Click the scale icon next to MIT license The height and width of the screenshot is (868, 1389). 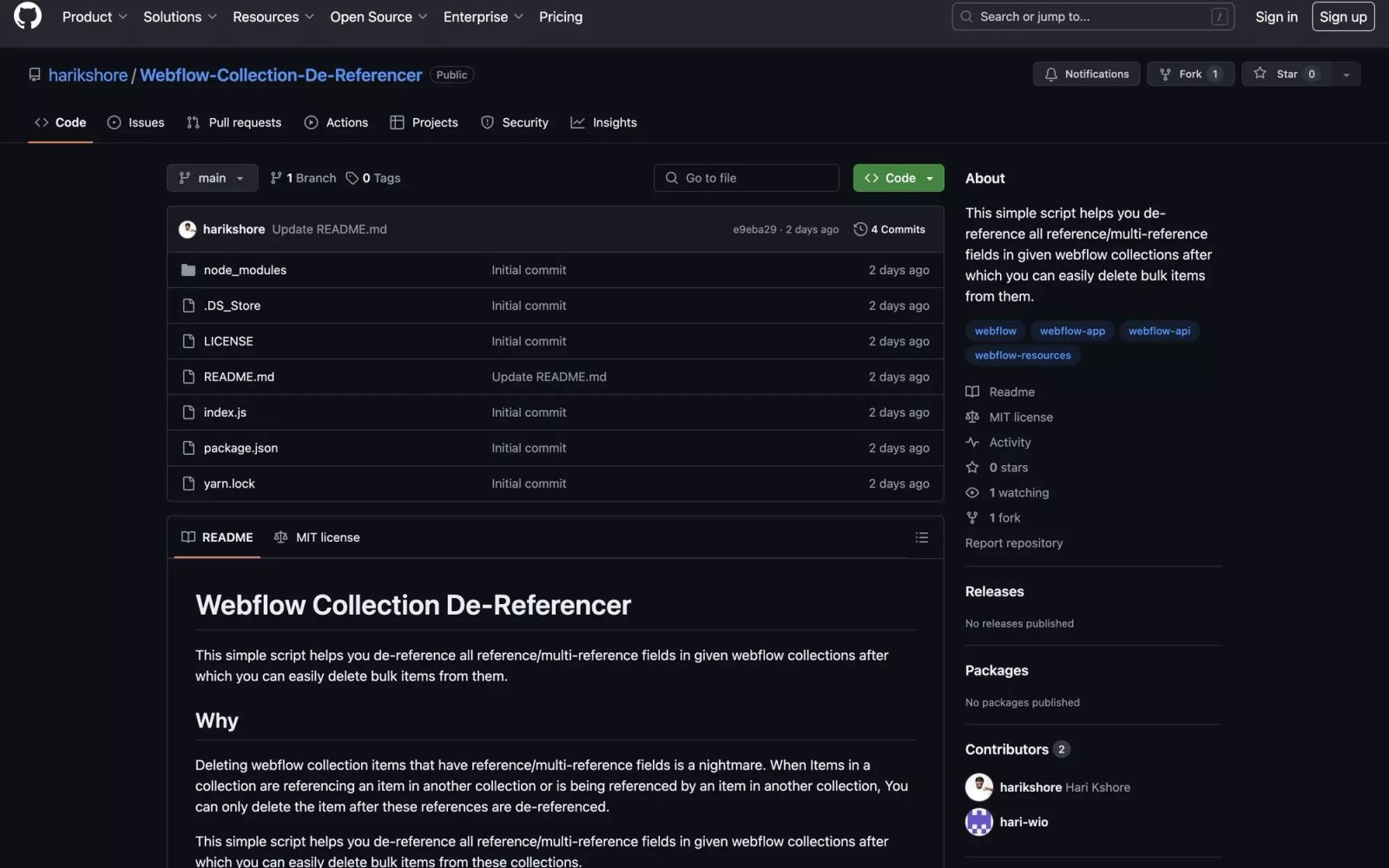coord(972,418)
